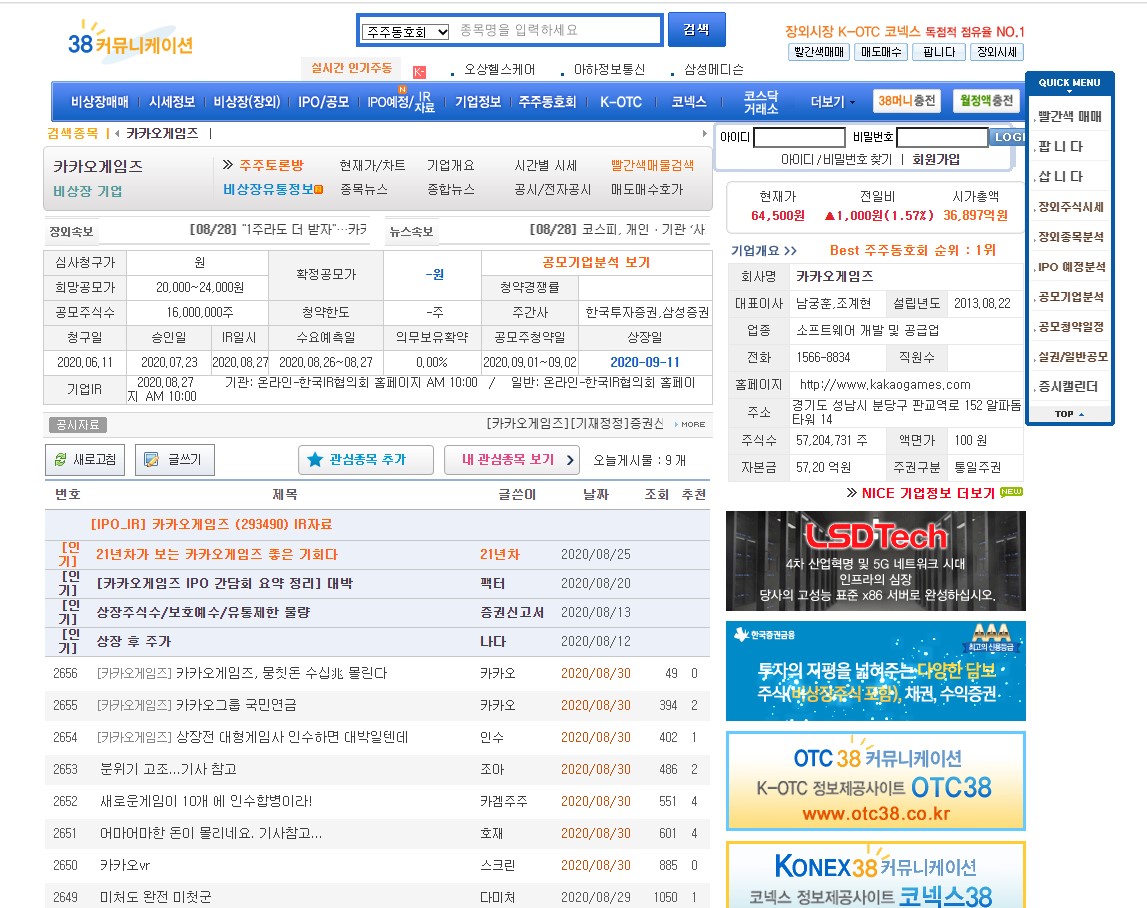
Task: Open the 빨간색매물검색 link
Action: tap(653, 166)
